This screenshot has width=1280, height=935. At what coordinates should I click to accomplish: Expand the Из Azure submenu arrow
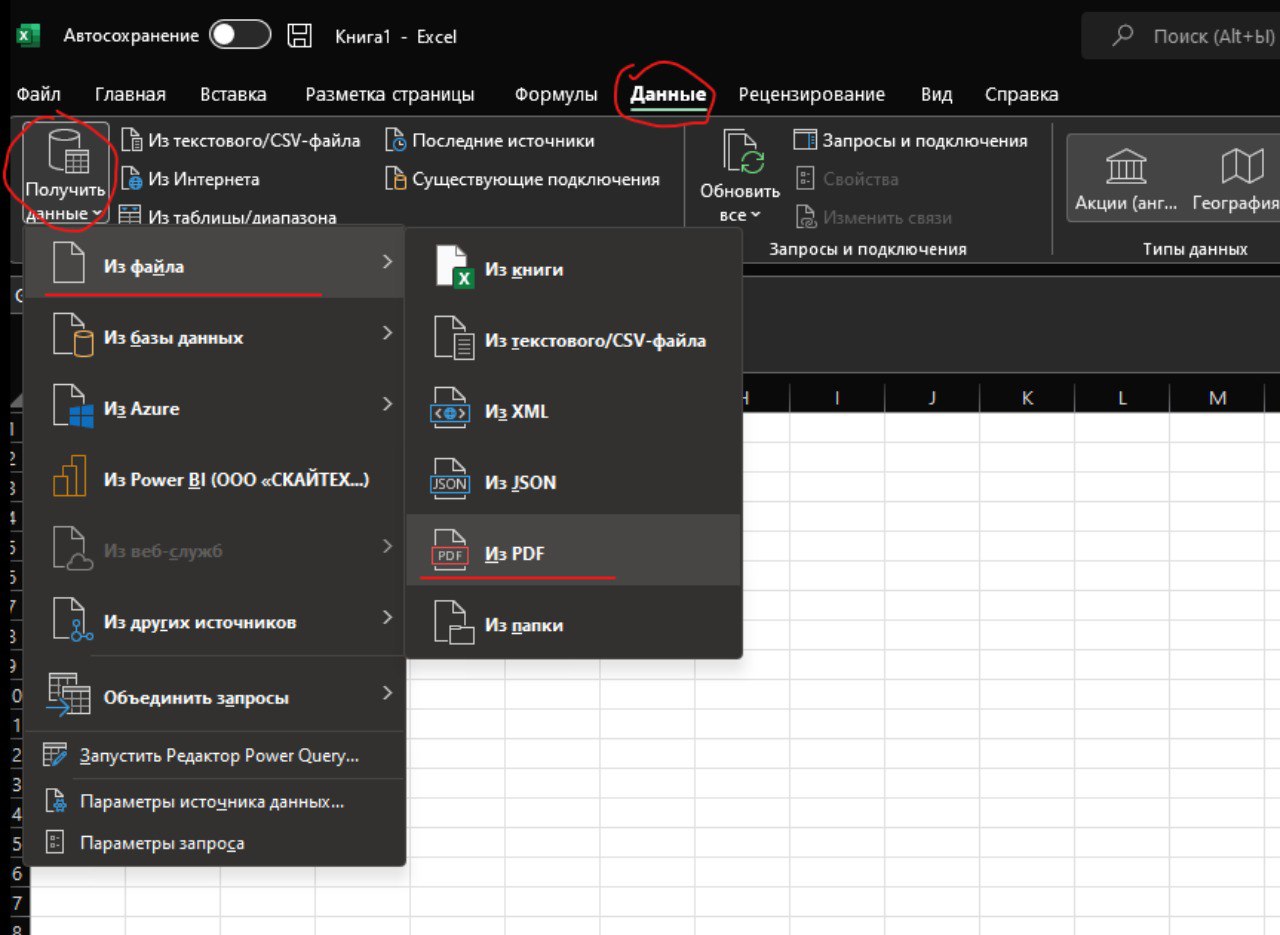[x=387, y=404]
